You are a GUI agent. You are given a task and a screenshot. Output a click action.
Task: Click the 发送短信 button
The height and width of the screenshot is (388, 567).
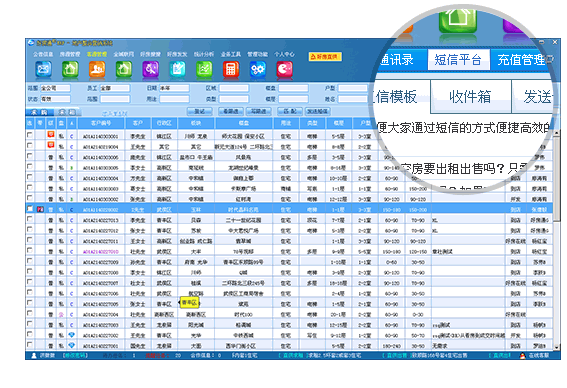317,111
